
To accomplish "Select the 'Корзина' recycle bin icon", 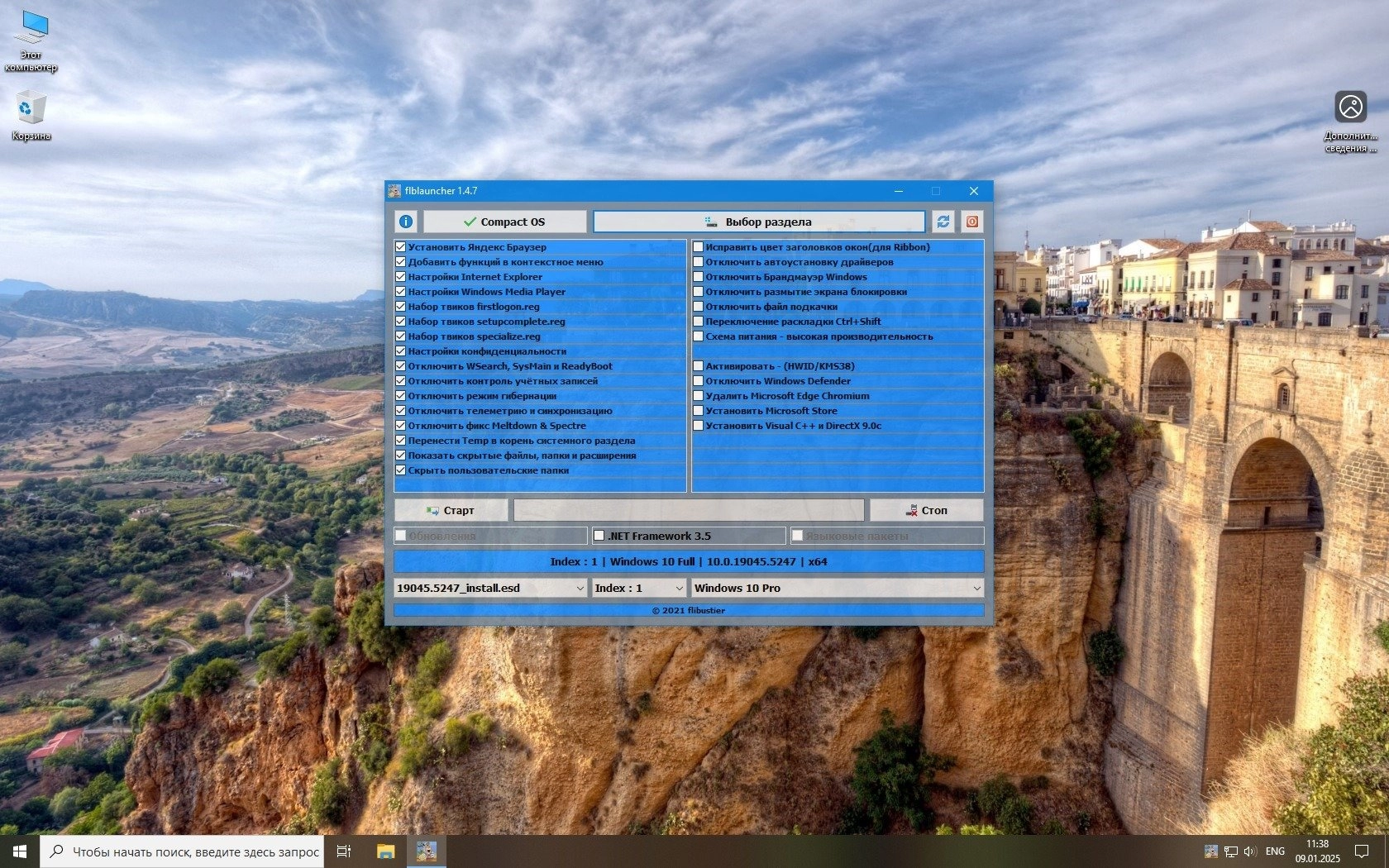I will click(x=31, y=116).
